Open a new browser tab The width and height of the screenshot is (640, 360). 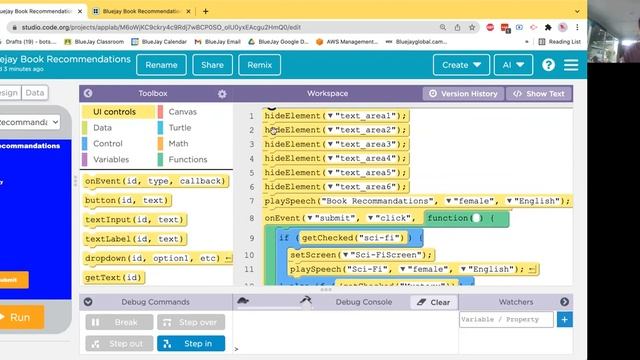(x=205, y=11)
